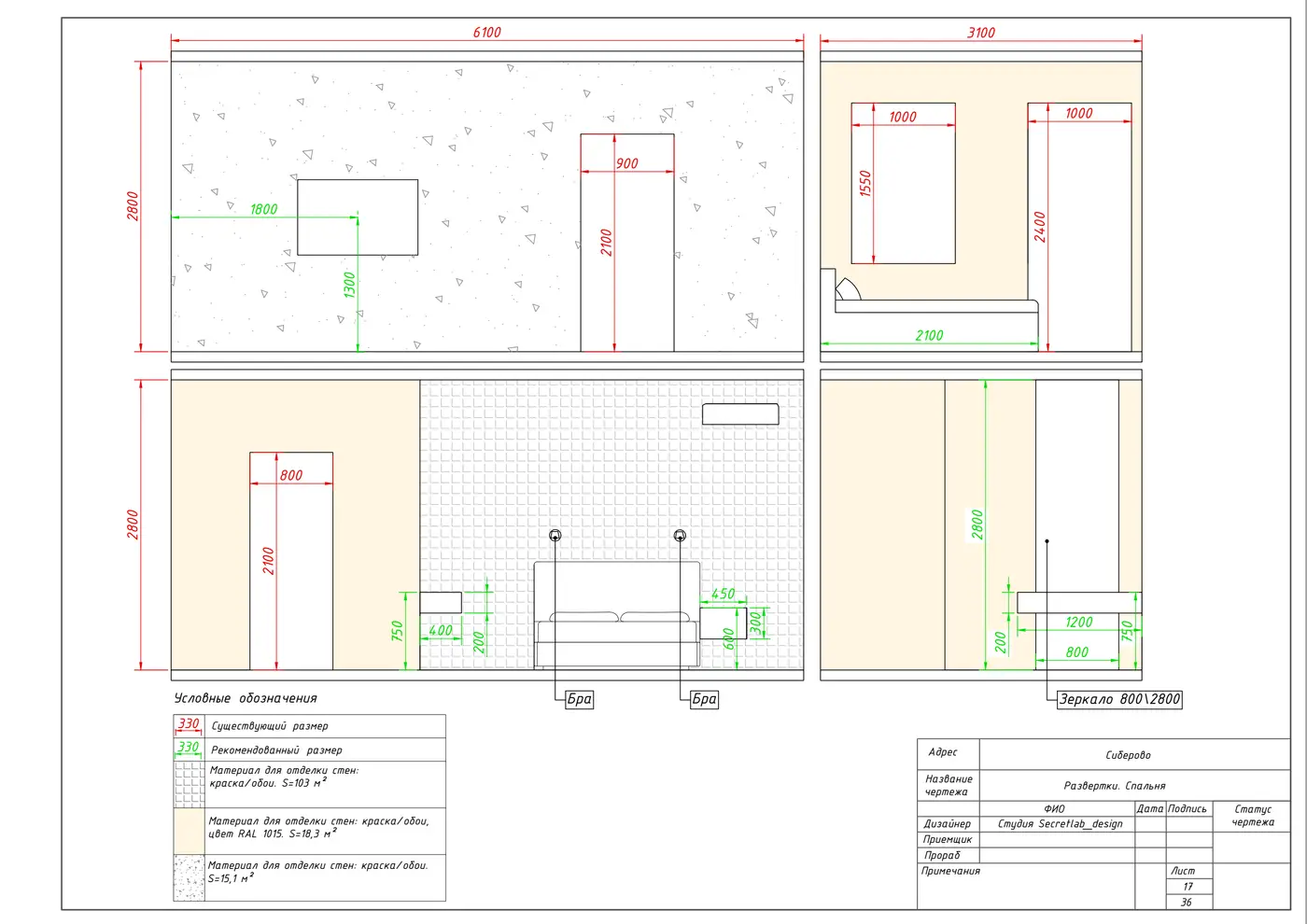
Task: Select the Статус чертежа cell
Action: (x=1253, y=816)
